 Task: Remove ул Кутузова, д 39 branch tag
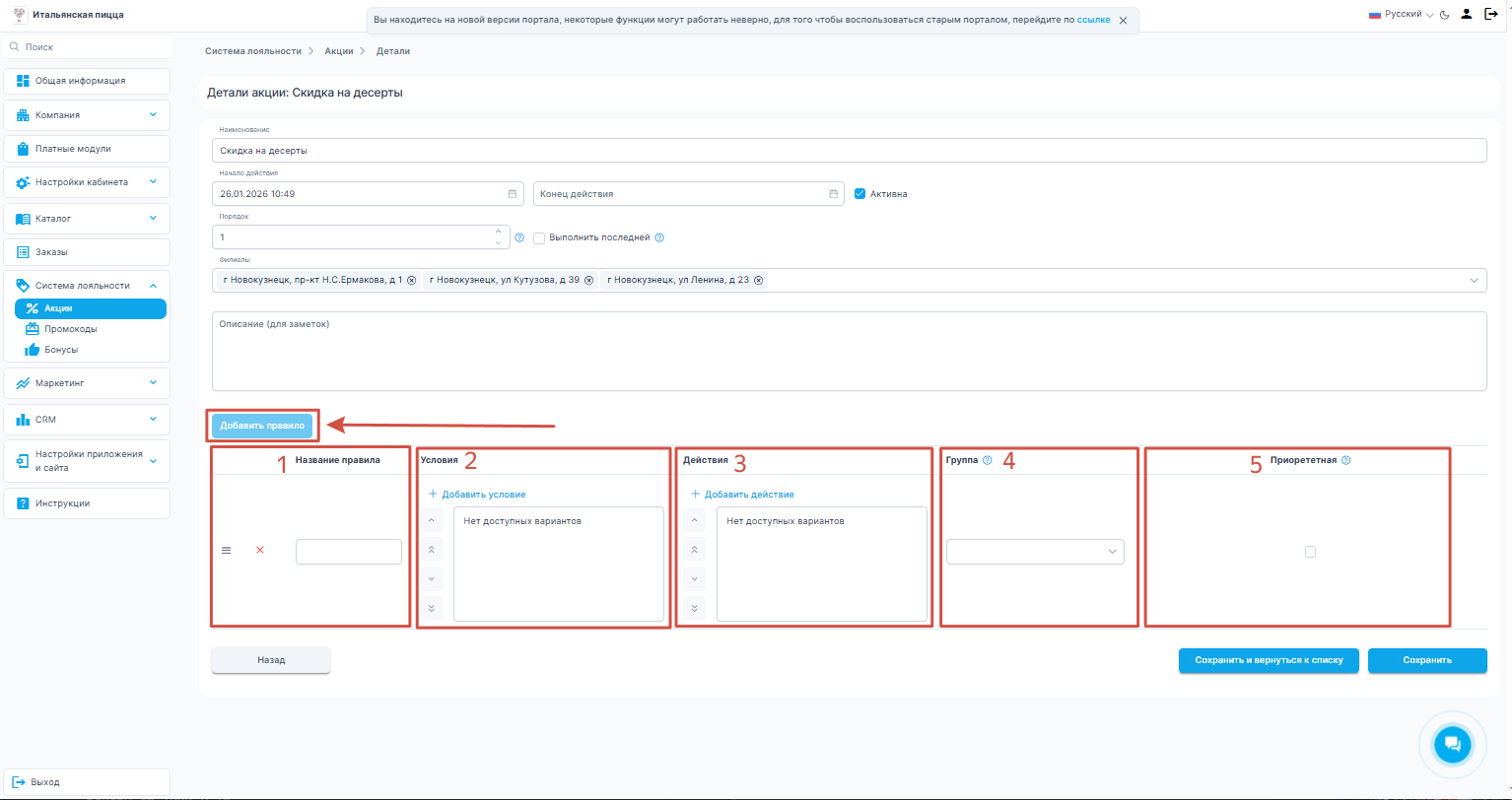[588, 281]
